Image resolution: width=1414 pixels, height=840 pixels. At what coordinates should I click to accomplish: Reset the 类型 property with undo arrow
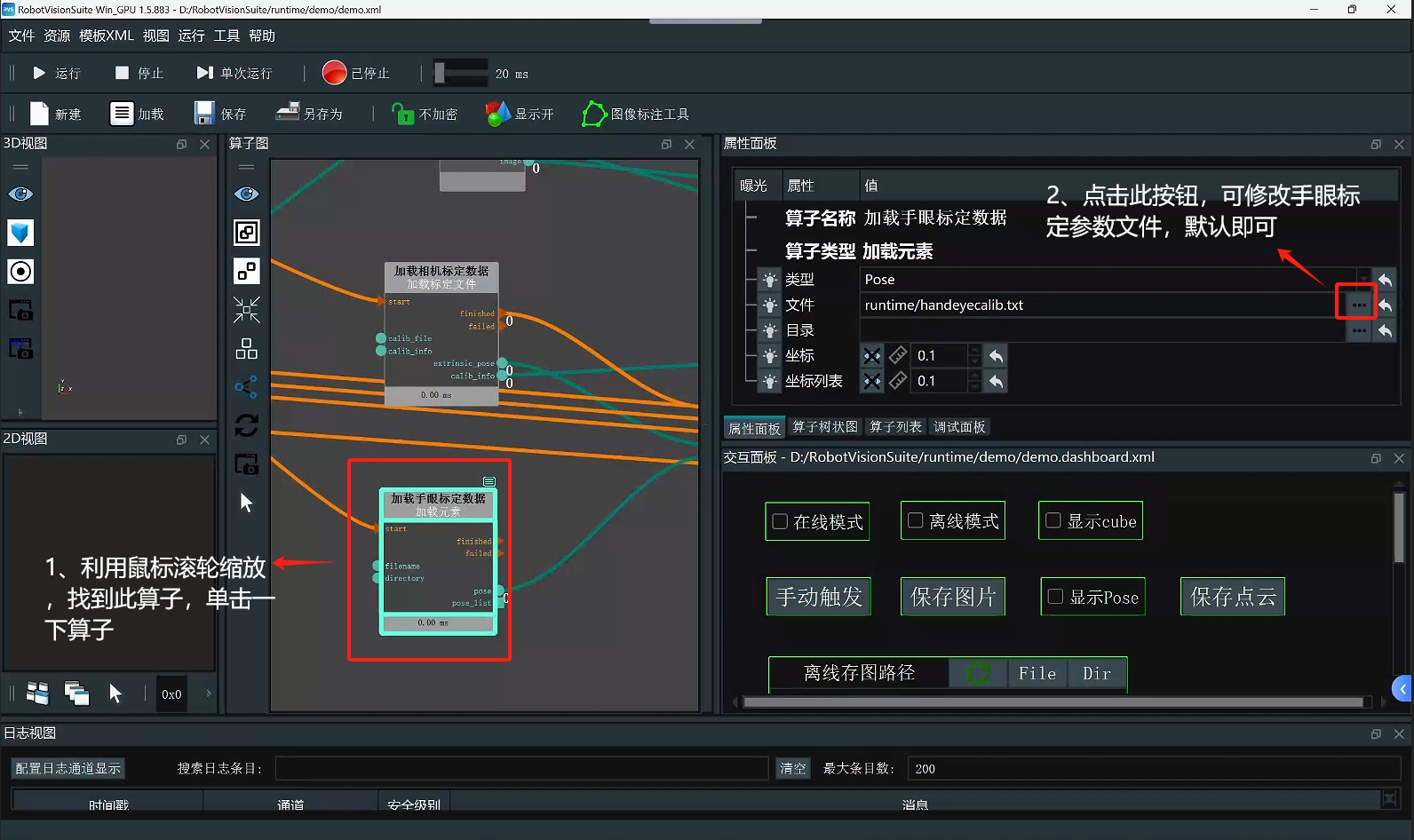(1385, 279)
